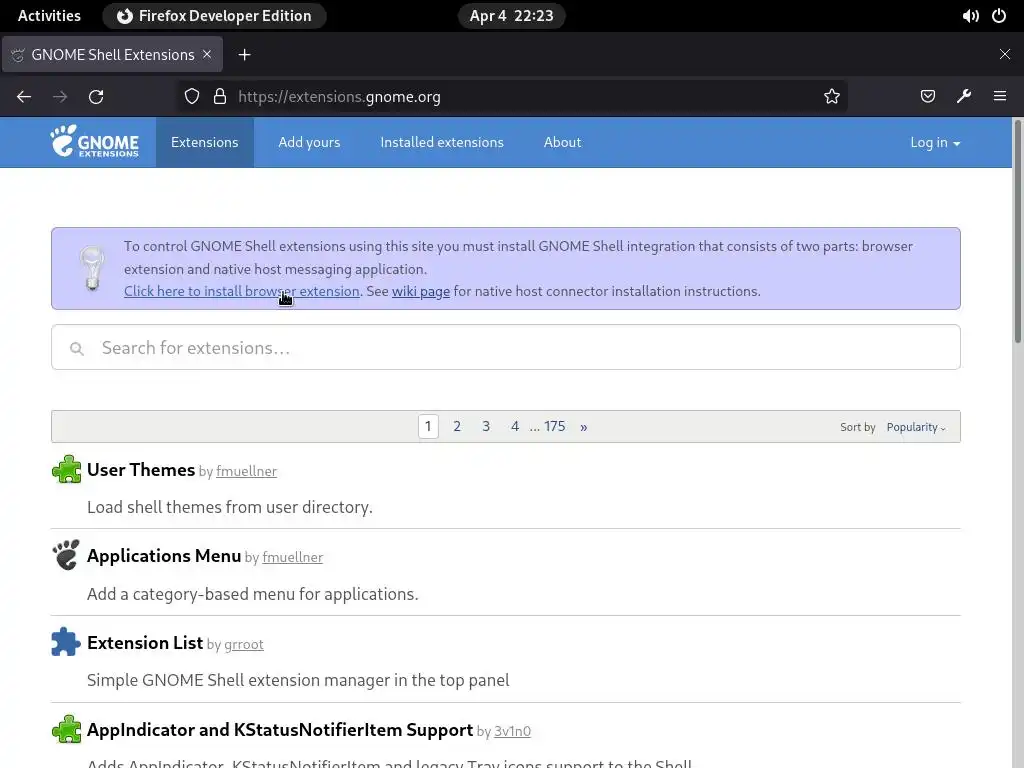The width and height of the screenshot is (1024, 768).
Task: Click the Extension List blue puzzle icon
Action: pyautogui.click(x=66, y=642)
